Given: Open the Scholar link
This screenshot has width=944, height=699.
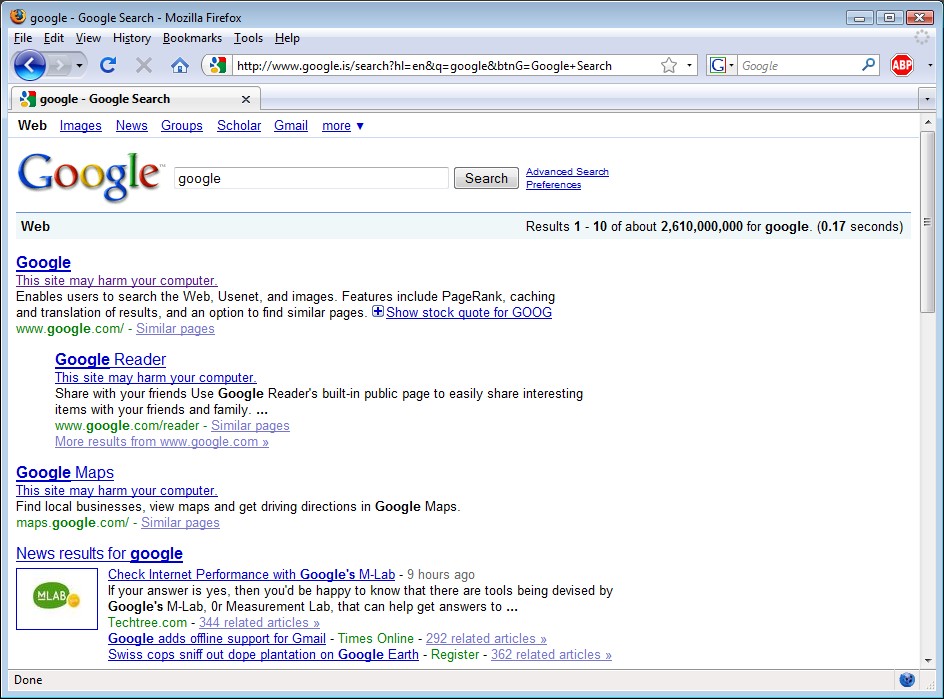Looking at the screenshot, I should tap(239, 125).
